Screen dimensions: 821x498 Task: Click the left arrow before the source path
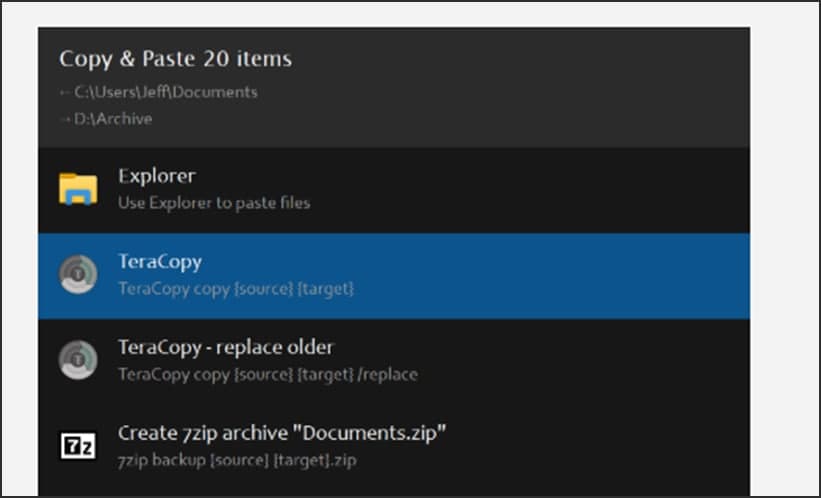pyautogui.click(x=65, y=92)
